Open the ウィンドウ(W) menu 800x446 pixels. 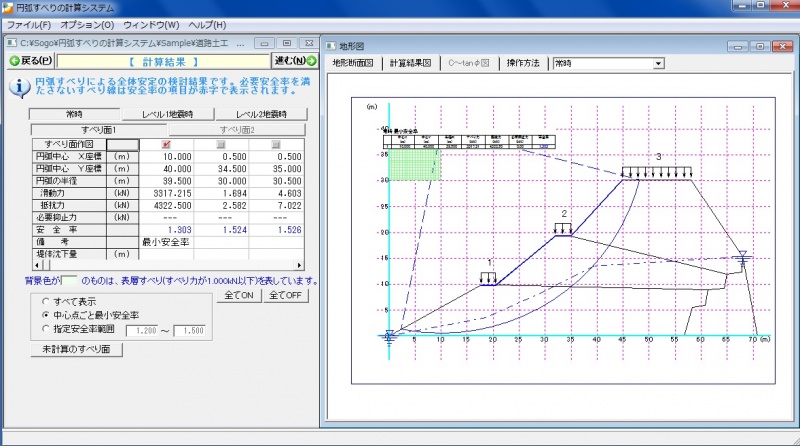click(151, 24)
